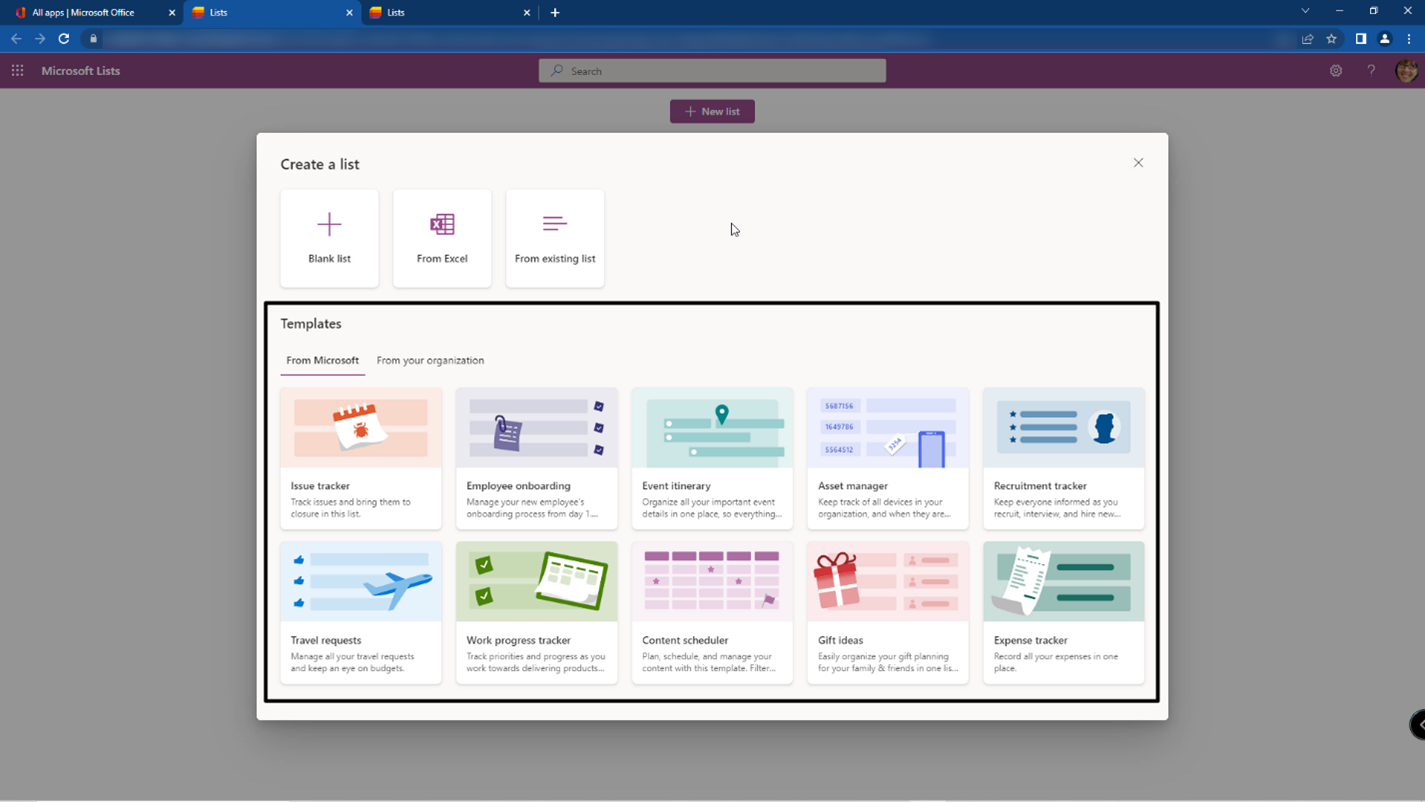1425x802 pixels.
Task: Open the browser profile icon
Action: [x=1385, y=39]
